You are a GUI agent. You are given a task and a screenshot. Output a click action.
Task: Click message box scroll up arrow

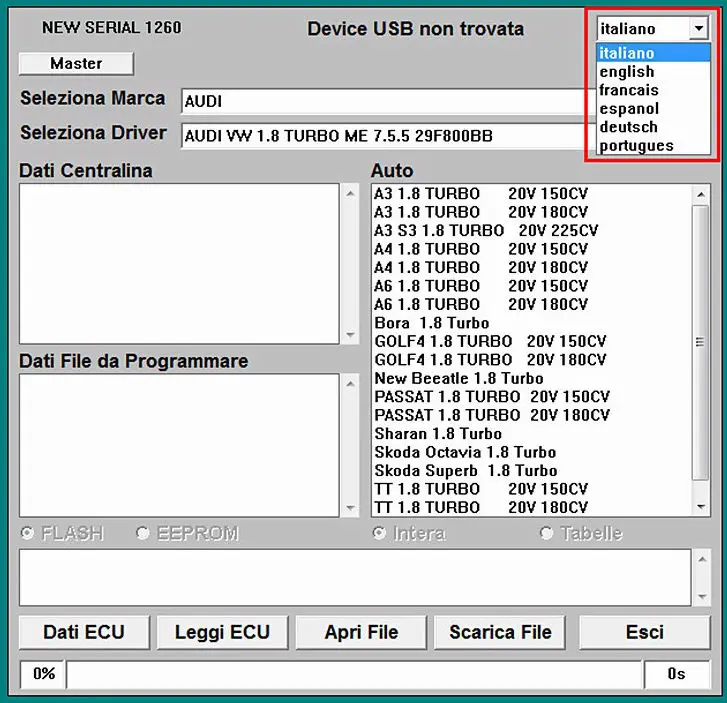[702, 559]
